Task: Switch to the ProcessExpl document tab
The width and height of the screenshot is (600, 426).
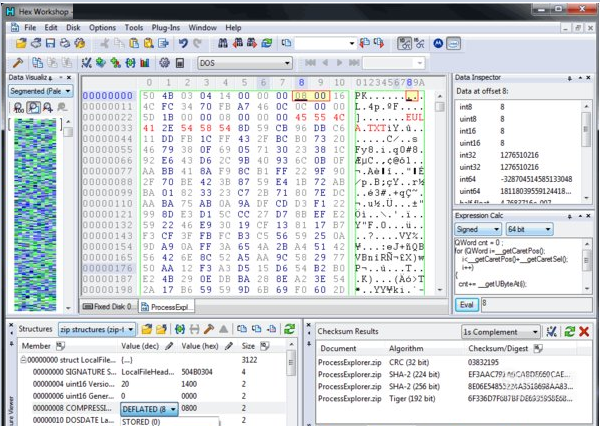Action: [167, 307]
